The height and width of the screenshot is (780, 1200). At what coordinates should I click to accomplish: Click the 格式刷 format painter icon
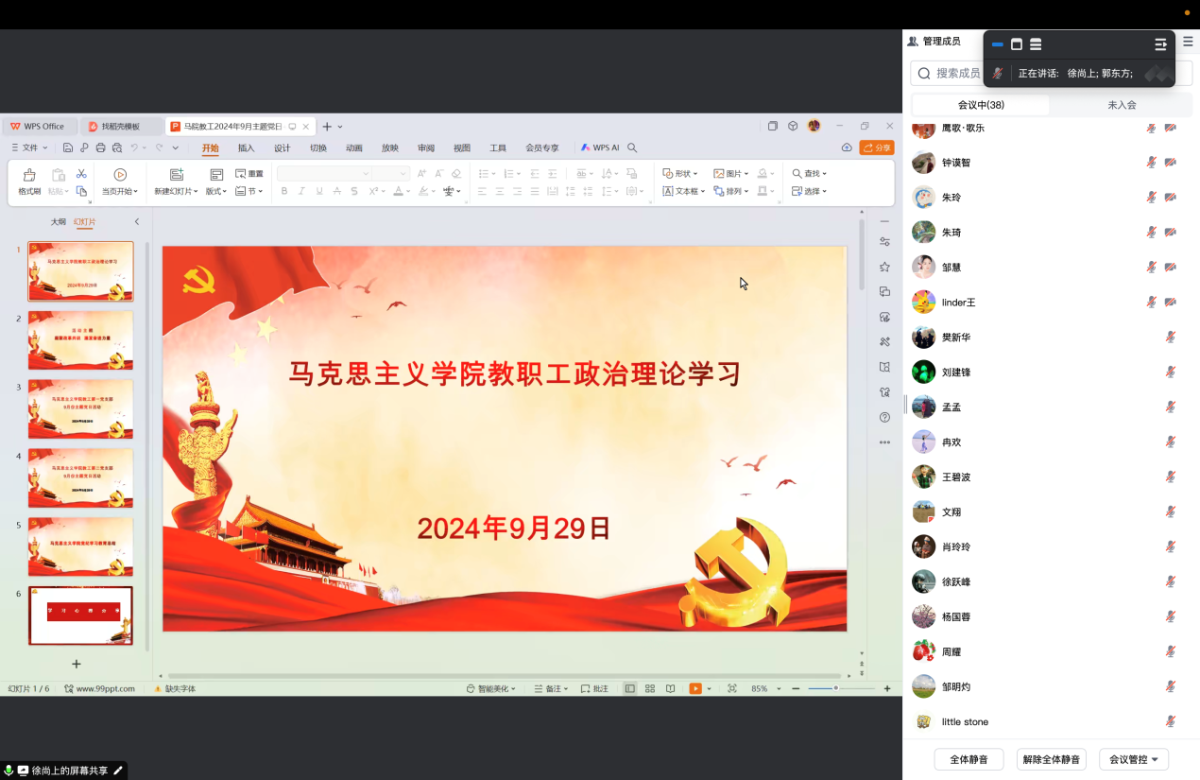click(x=29, y=175)
